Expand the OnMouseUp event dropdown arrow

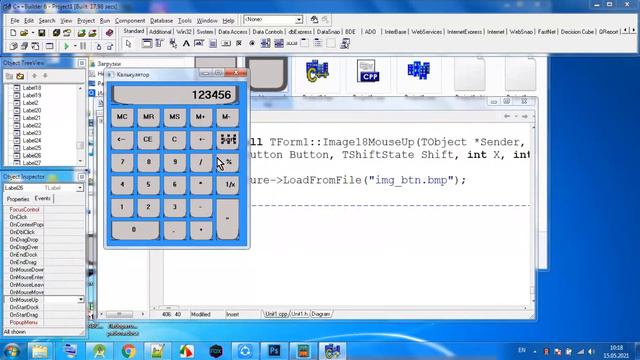[80, 300]
